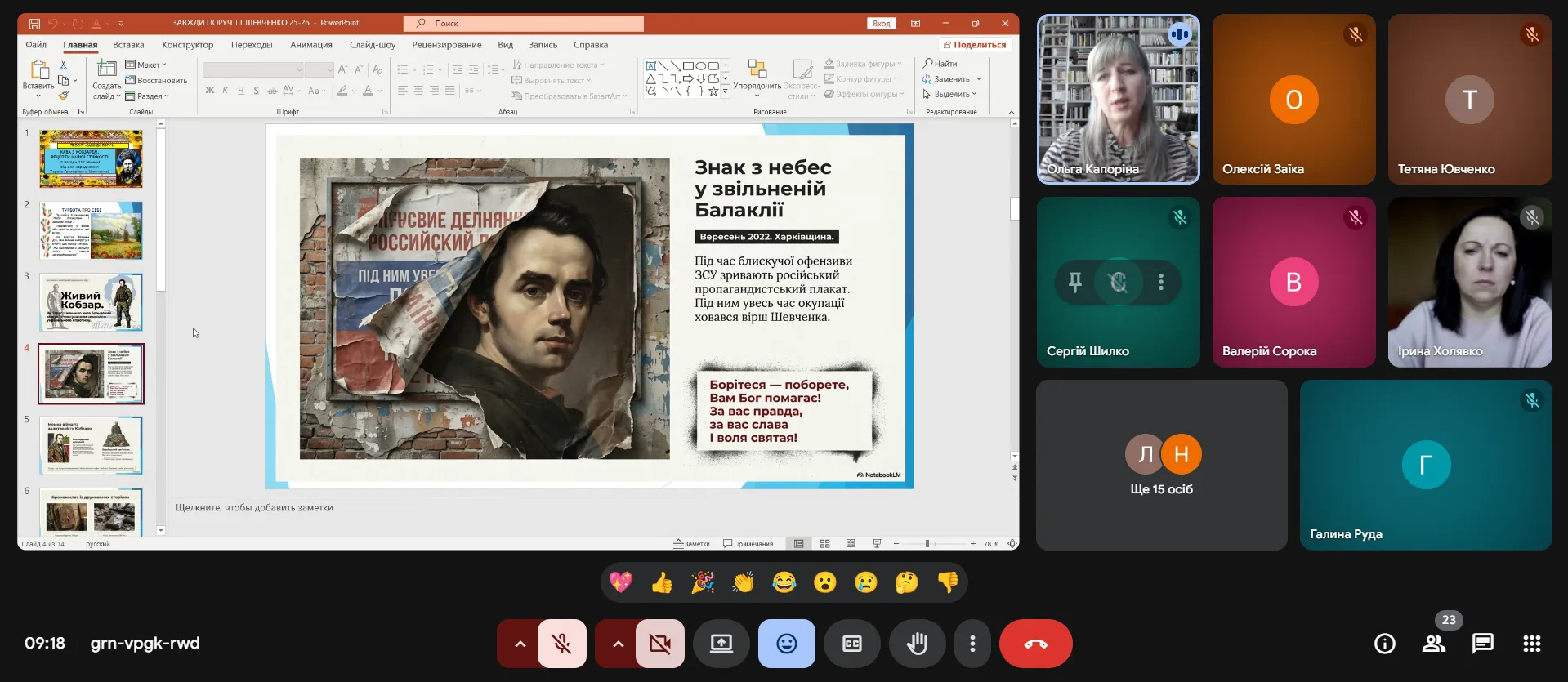The width and height of the screenshot is (1568, 682).
Task: Turn on closed captions
Action: (851, 644)
